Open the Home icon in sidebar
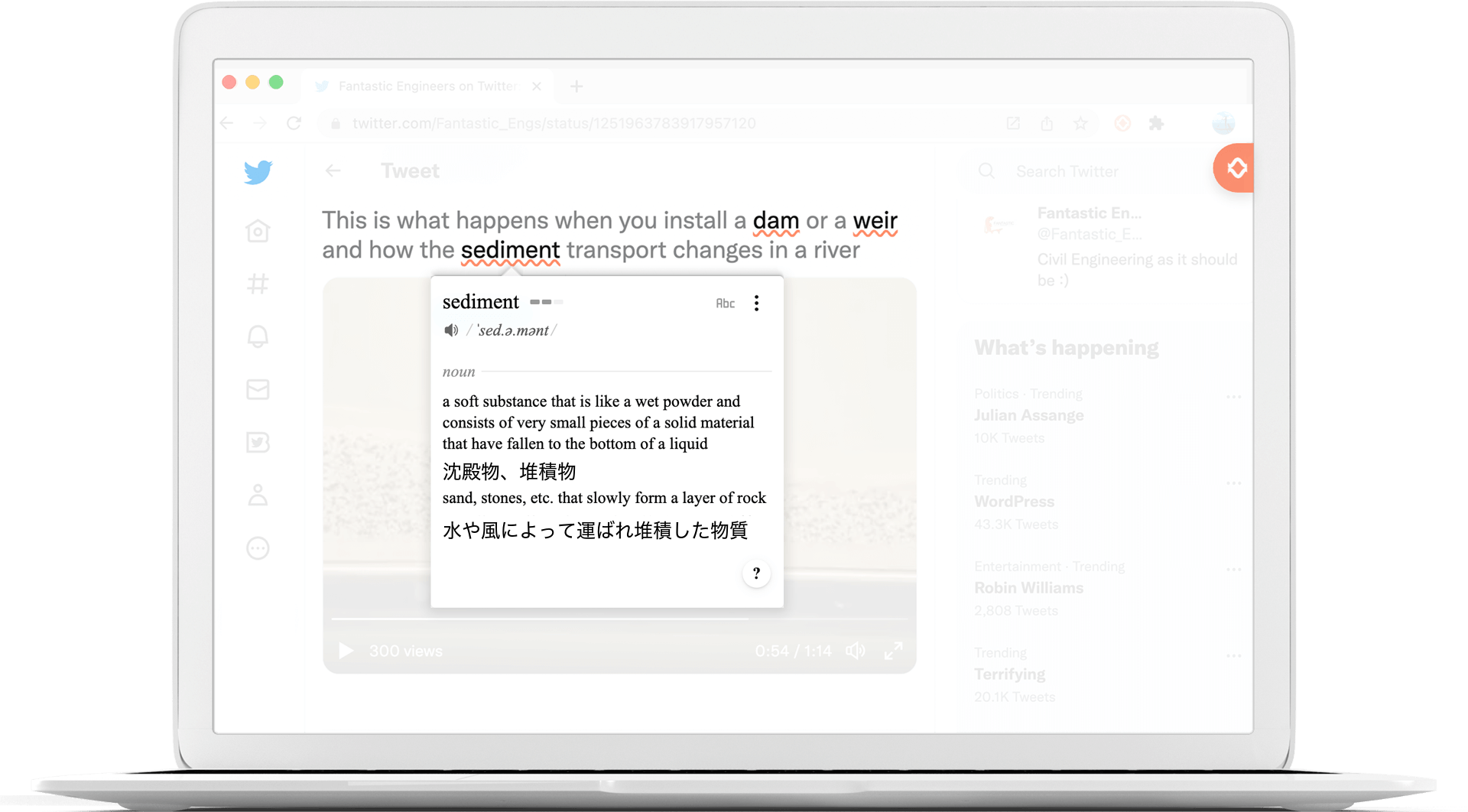 click(258, 231)
